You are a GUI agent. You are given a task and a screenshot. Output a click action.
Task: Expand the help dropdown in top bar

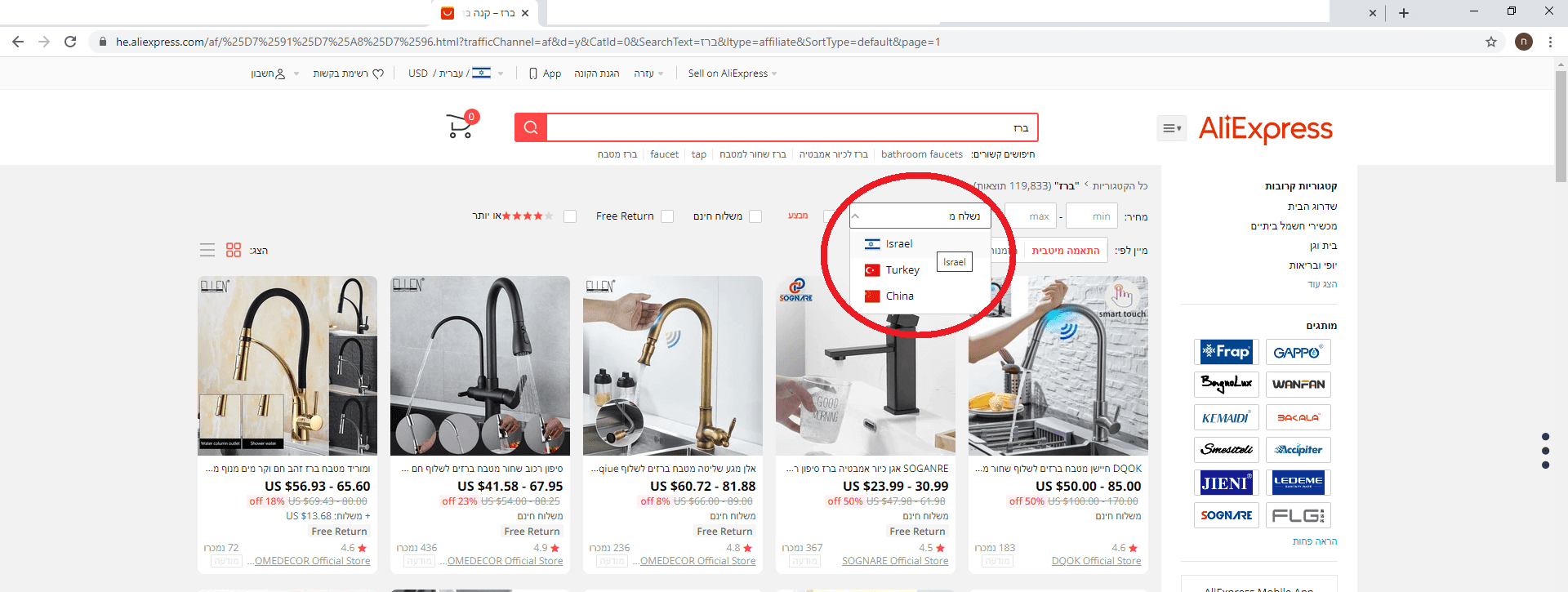tap(648, 73)
